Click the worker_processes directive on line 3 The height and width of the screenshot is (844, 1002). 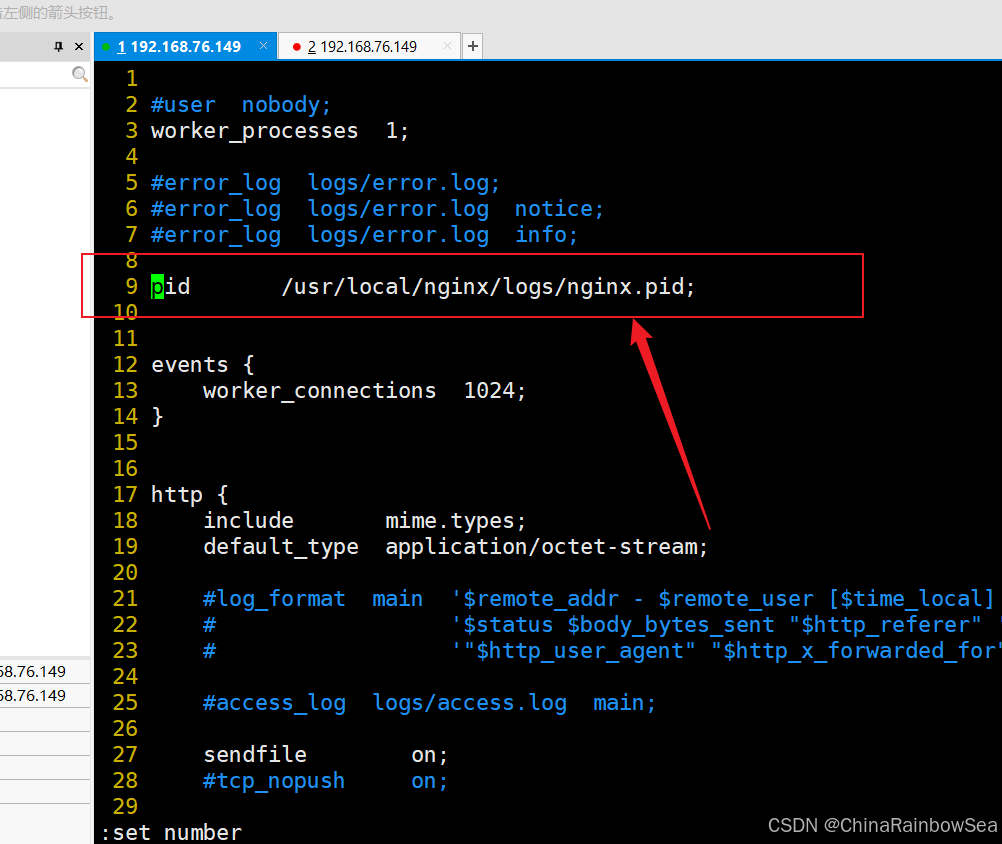coord(254,130)
